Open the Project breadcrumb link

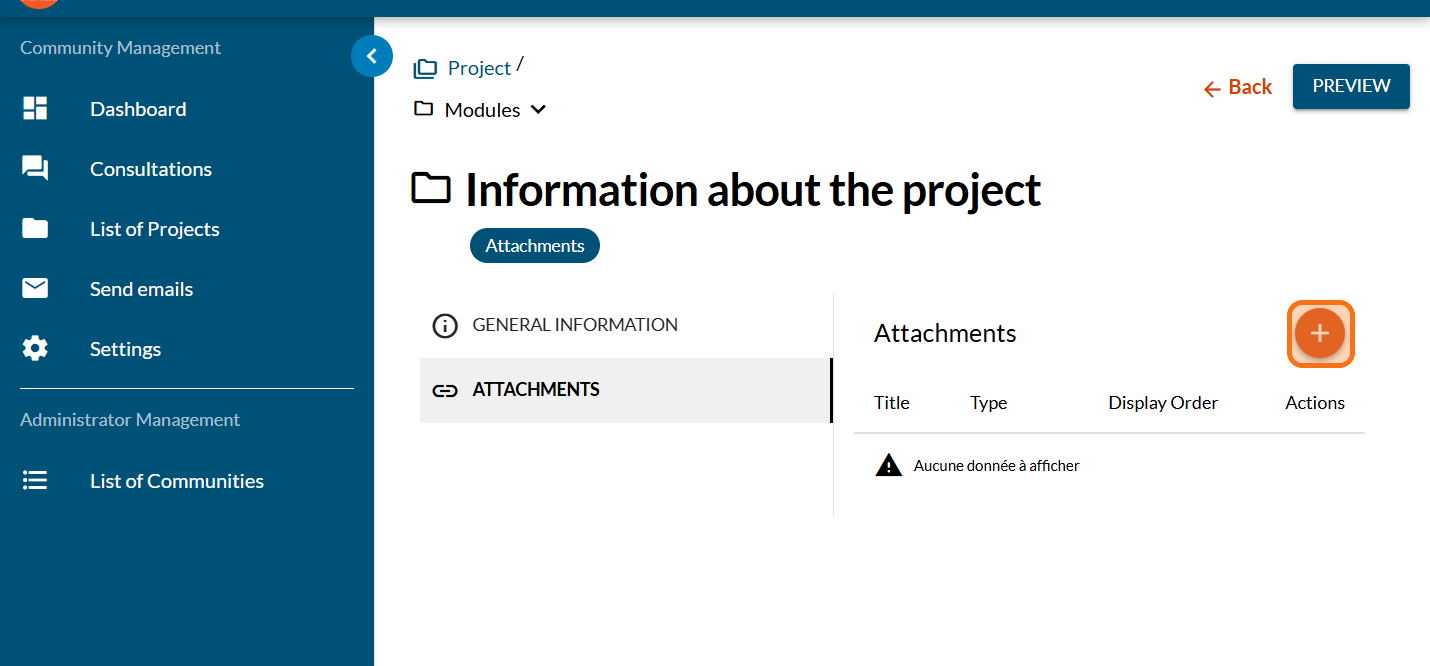[479, 68]
